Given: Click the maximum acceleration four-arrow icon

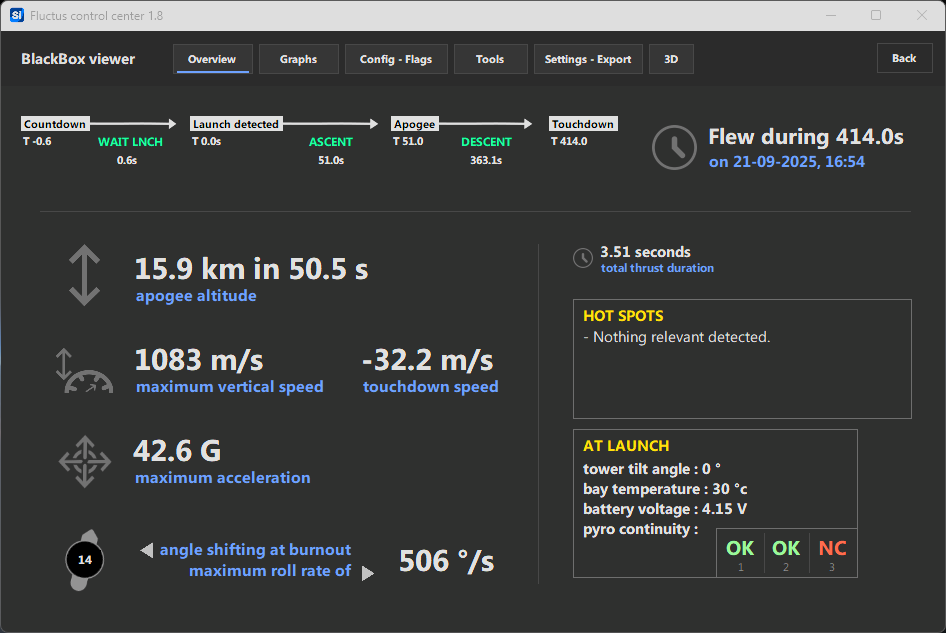Looking at the screenshot, I should 84,461.
